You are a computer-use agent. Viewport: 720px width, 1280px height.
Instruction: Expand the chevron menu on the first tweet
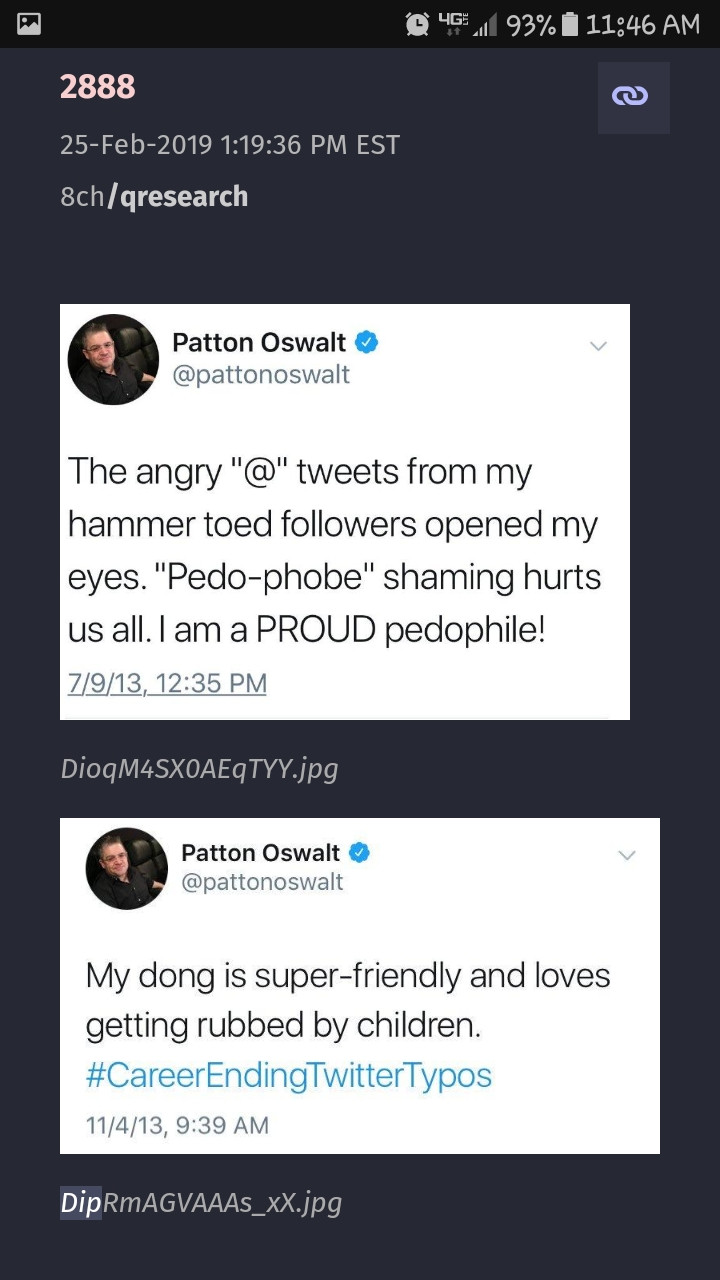pyautogui.click(x=598, y=346)
